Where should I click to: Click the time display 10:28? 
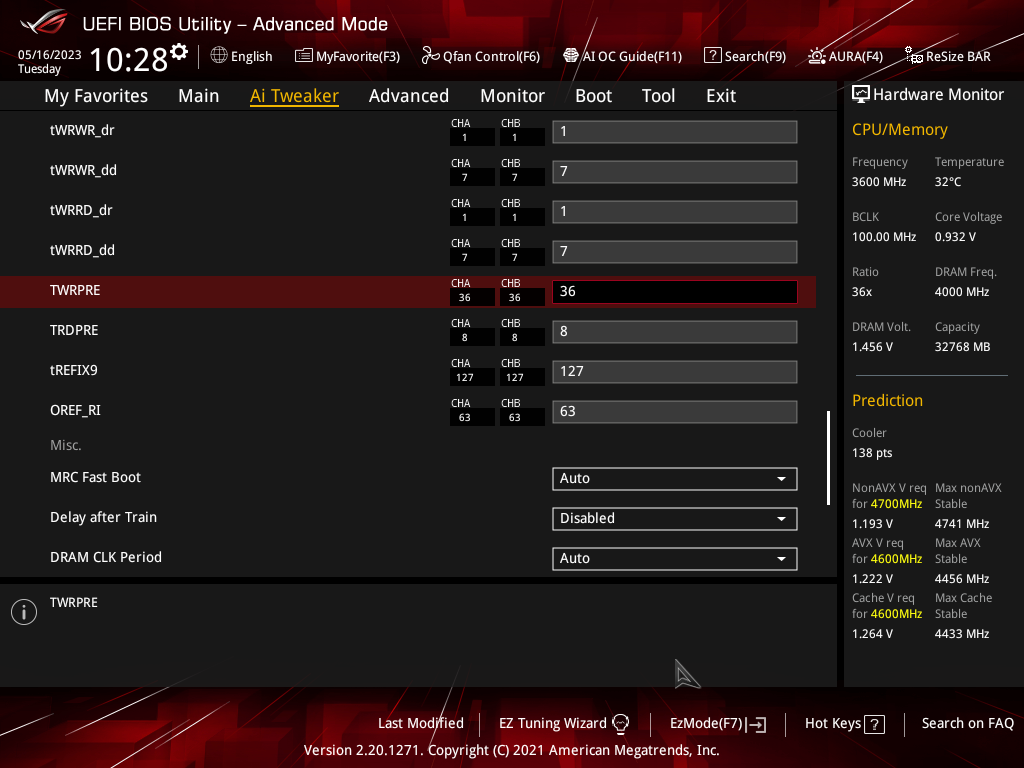pyautogui.click(x=129, y=59)
